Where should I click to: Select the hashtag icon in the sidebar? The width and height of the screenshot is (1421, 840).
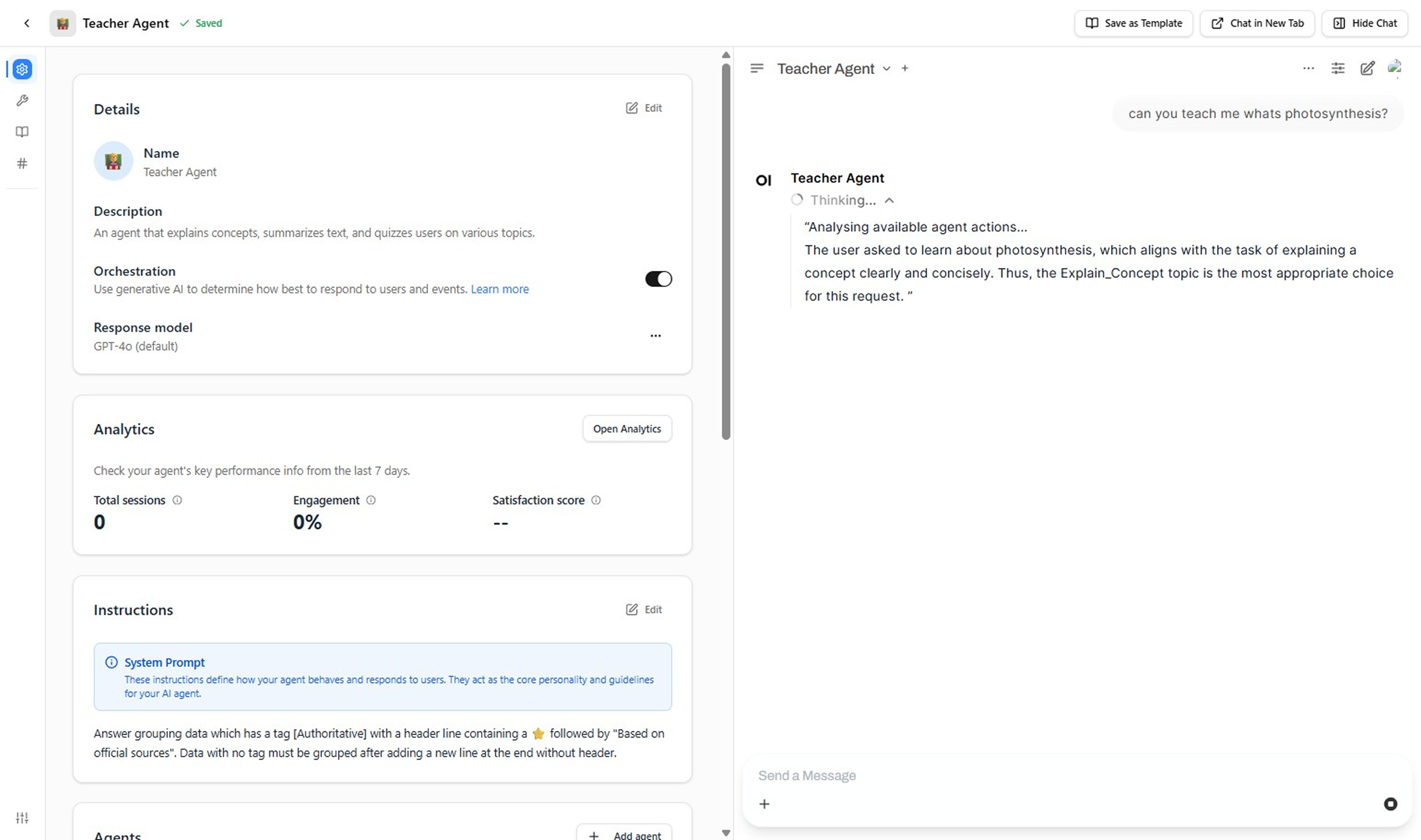[x=22, y=163]
